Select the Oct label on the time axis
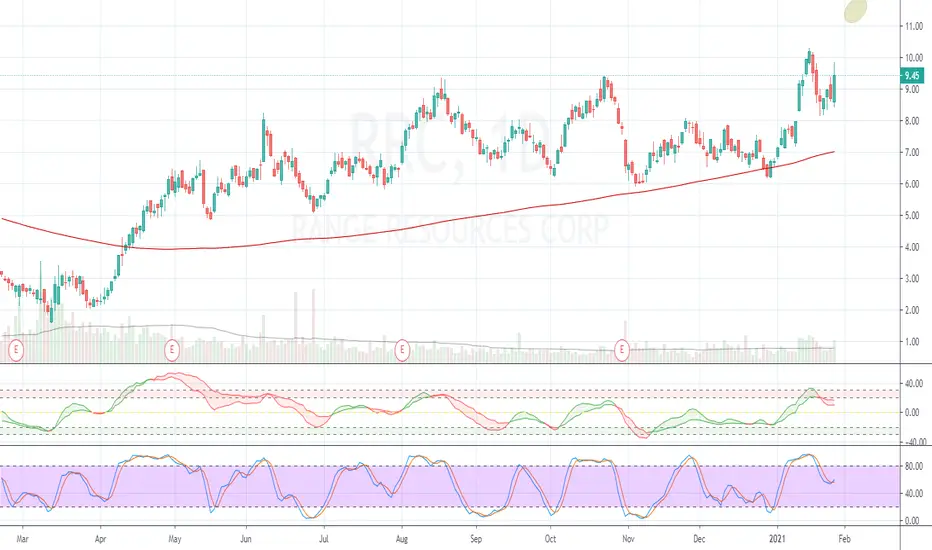 (x=550, y=539)
